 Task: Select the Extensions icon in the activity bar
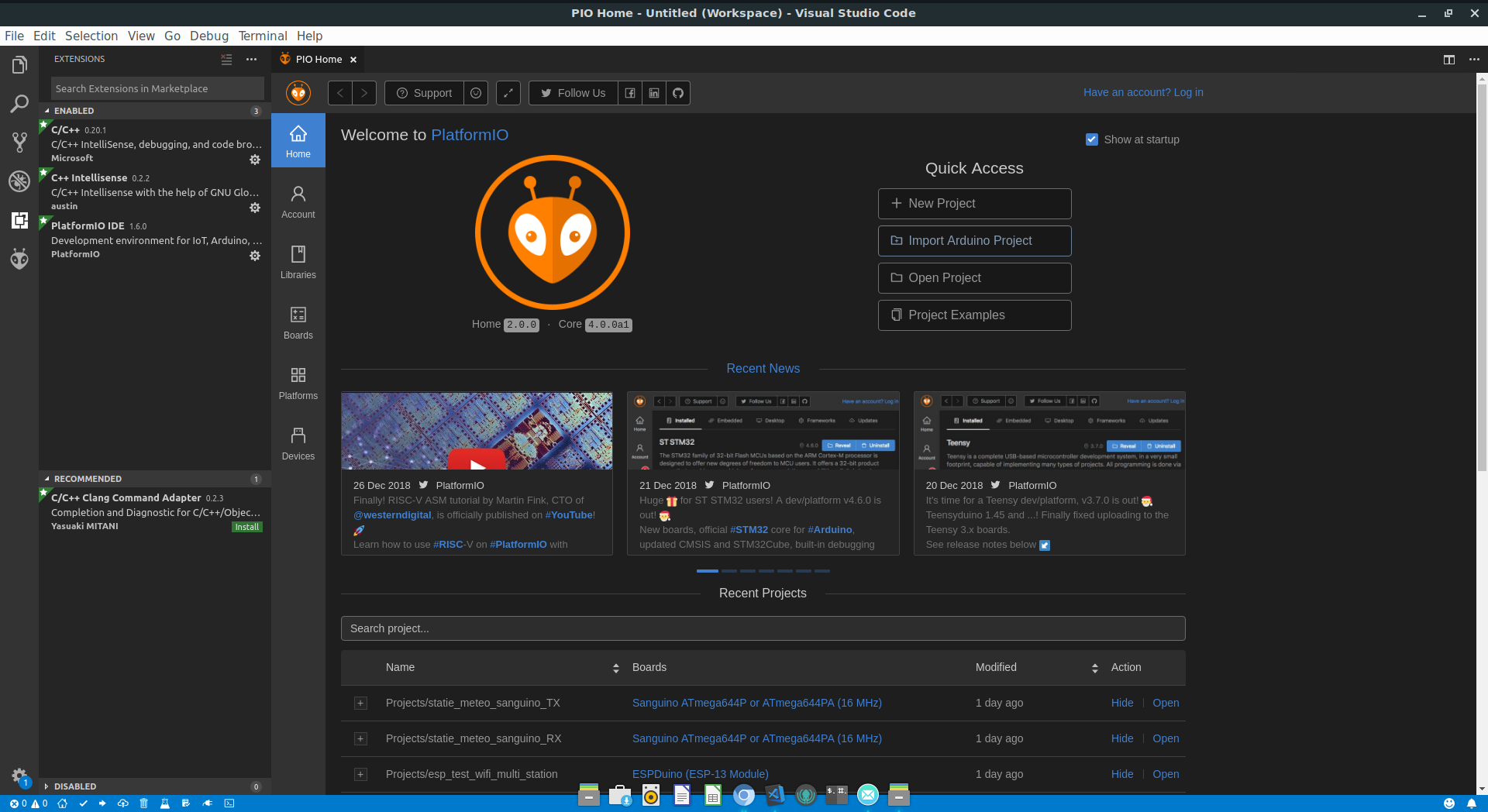point(19,220)
